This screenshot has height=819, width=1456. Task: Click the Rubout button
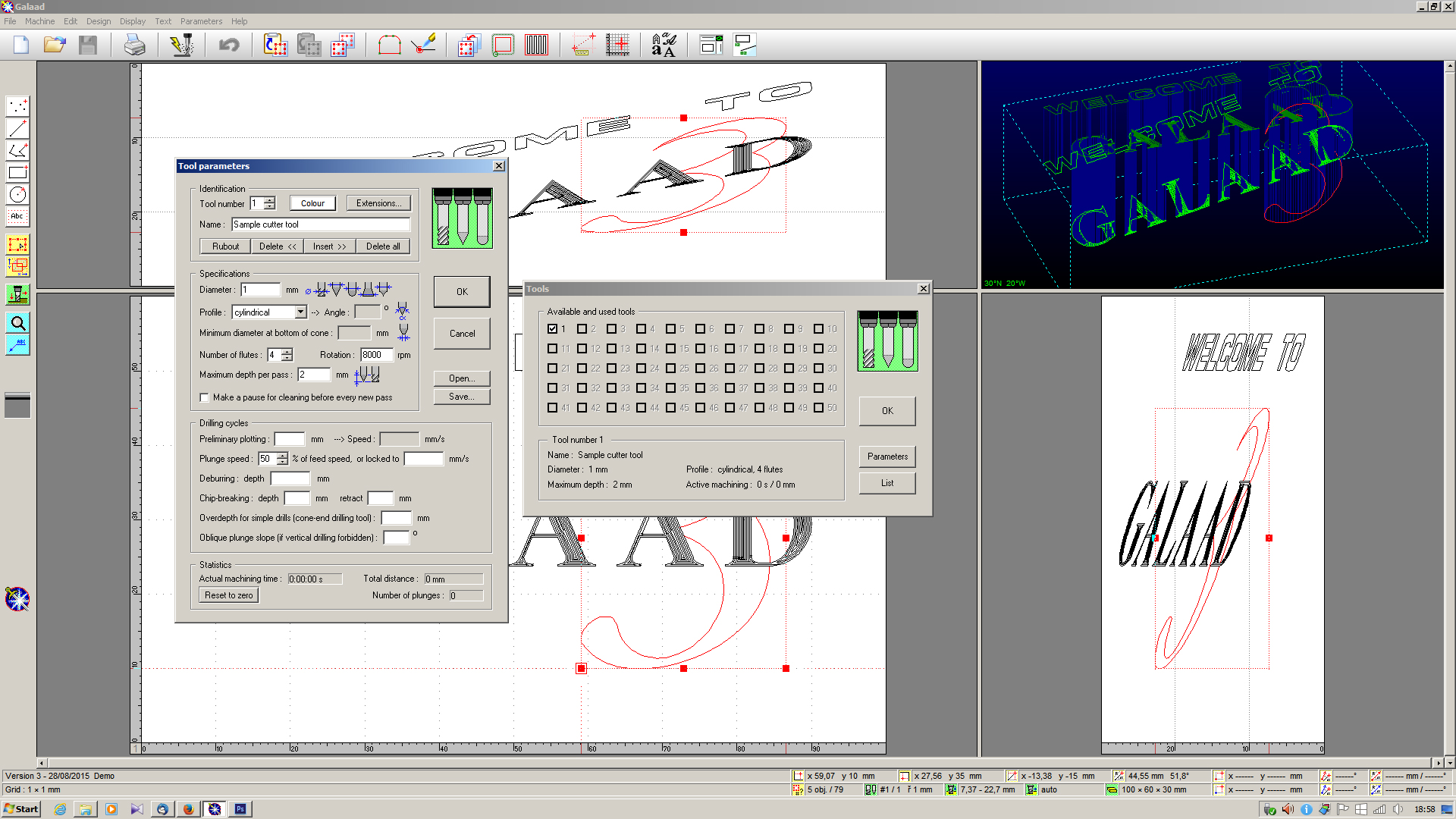pyautogui.click(x=225, y=246)
